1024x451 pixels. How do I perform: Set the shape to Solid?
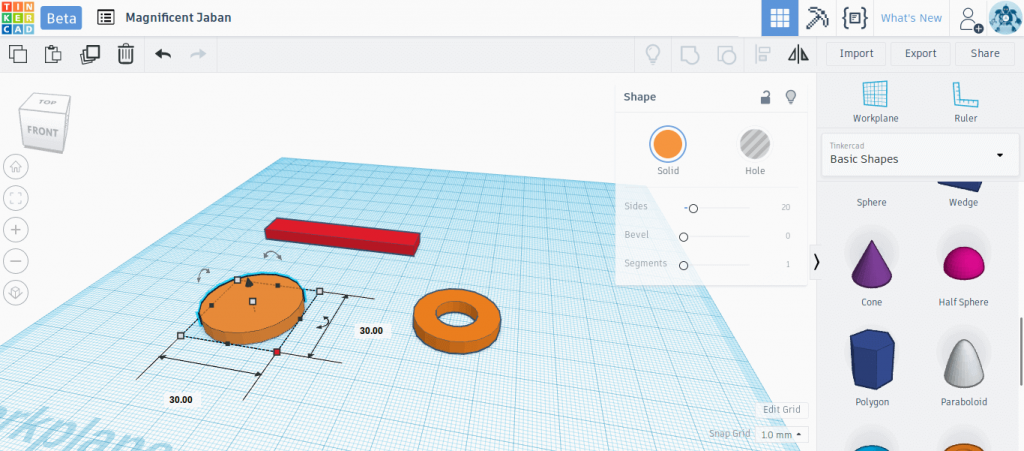tap(667, 151)
